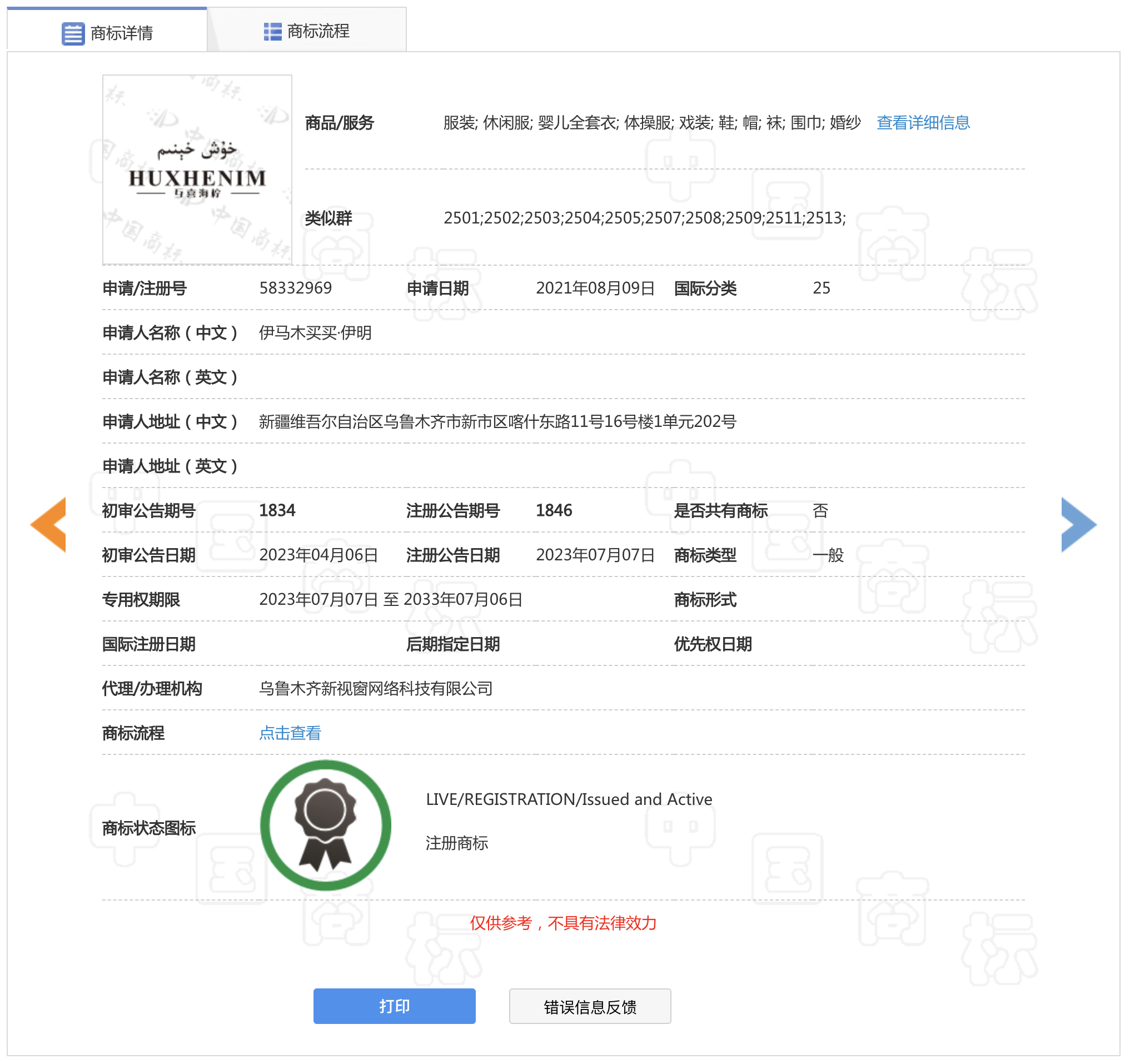Click the green registered status badge icon
The image size is (1125, 1064).
[x=326, y=824]
